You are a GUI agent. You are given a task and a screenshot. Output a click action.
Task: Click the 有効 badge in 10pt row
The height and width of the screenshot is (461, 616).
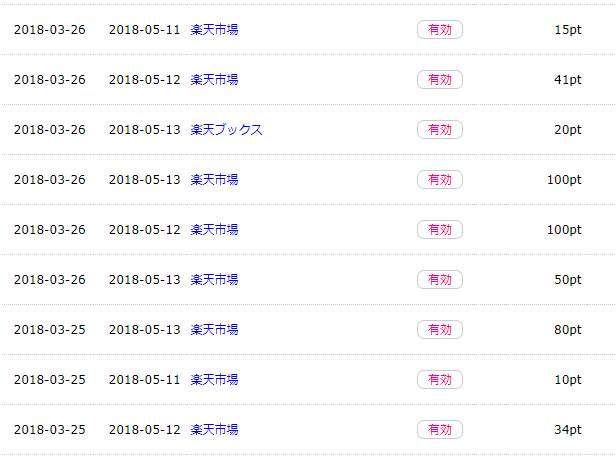pyautogui.click(x=440, y=380)
